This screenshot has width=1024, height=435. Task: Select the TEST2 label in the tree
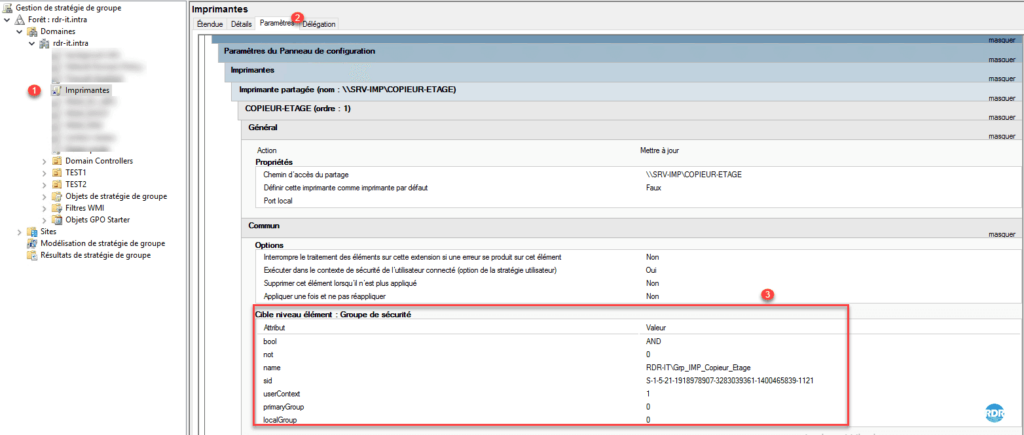click(76, 184)
